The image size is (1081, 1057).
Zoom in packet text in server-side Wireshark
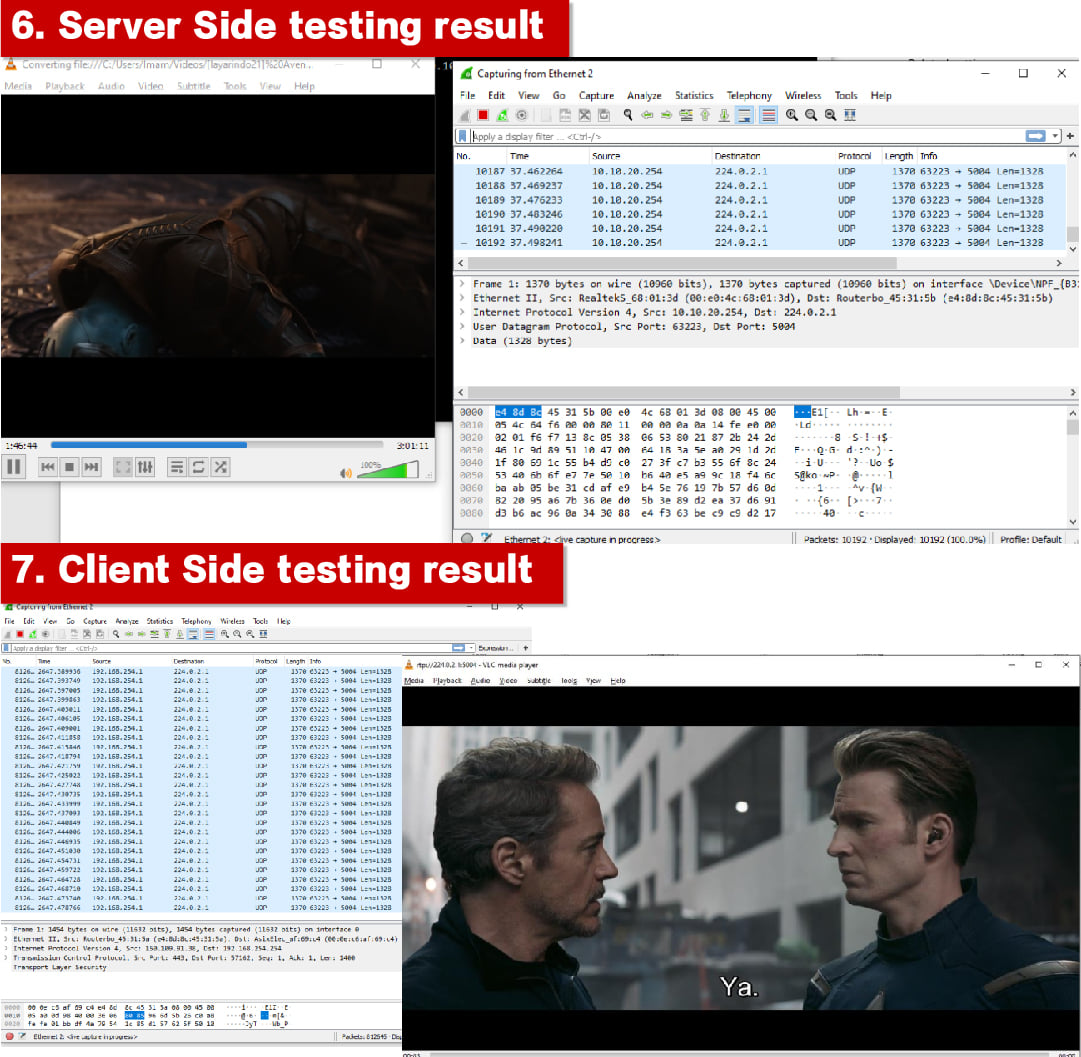(x=791, y=115)
